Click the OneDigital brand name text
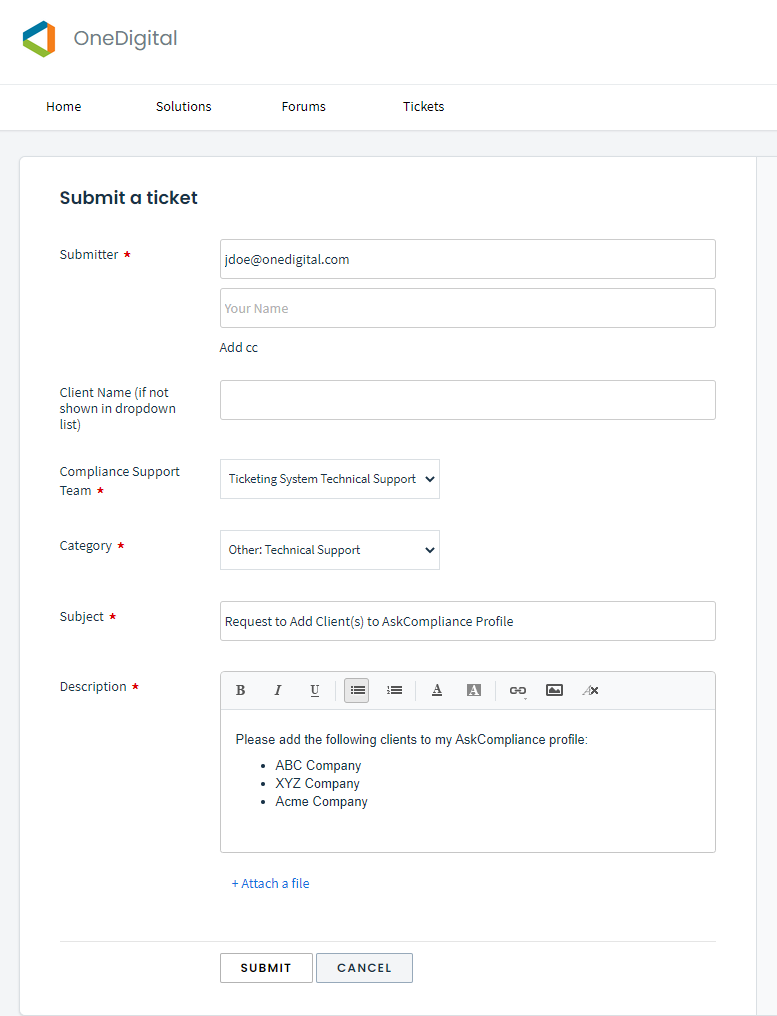This screenshot has width=777, height=1016. [x=125, y=38]
